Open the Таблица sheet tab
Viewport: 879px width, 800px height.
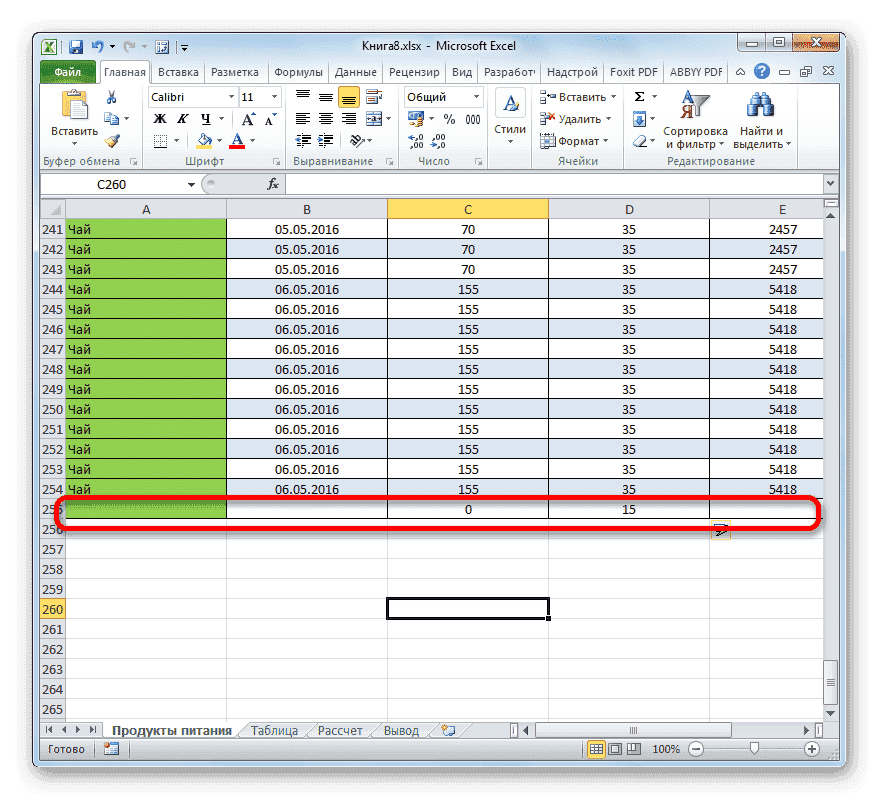[274, 730]
